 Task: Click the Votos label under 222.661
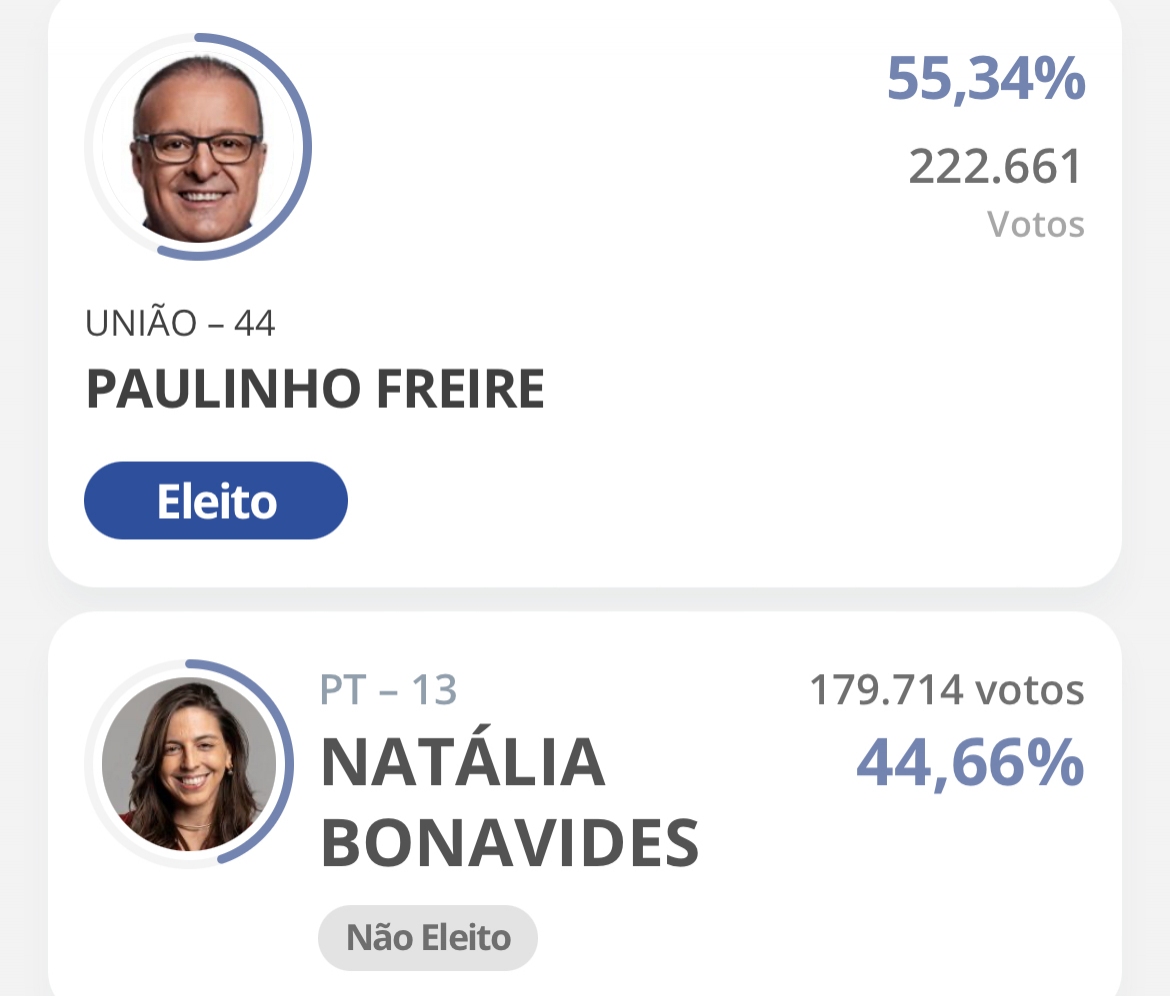(1036, 224)
